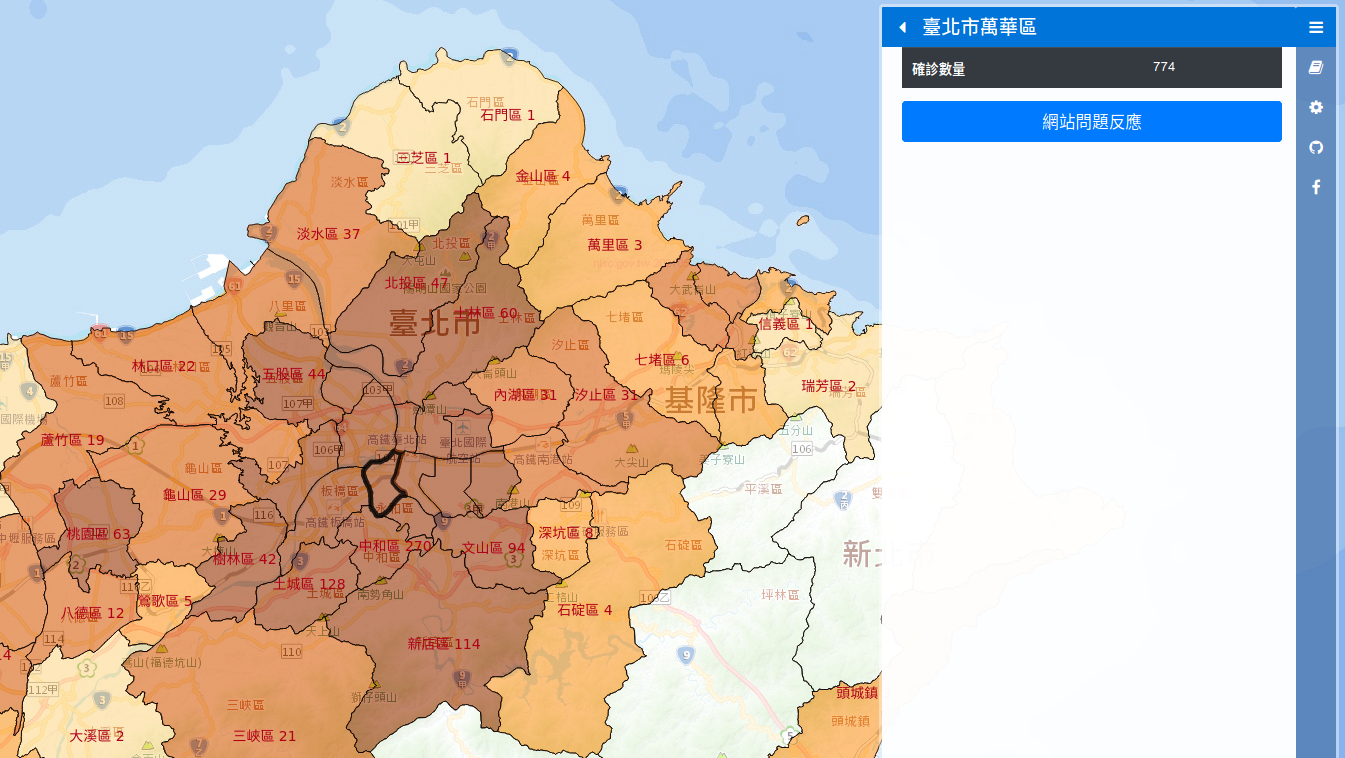Click the 林口區 22 district label
Image resolution: width=1345 pixels, height=758 pixels.
(164, 367)
